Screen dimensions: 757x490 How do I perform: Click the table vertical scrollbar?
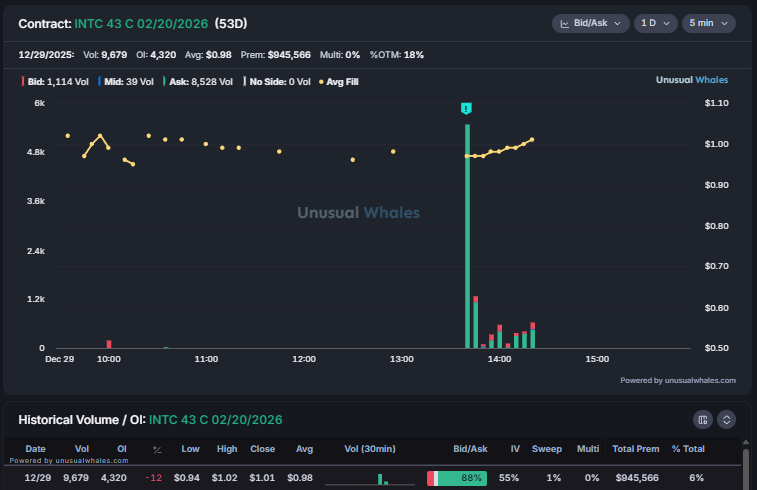[746, 467]
